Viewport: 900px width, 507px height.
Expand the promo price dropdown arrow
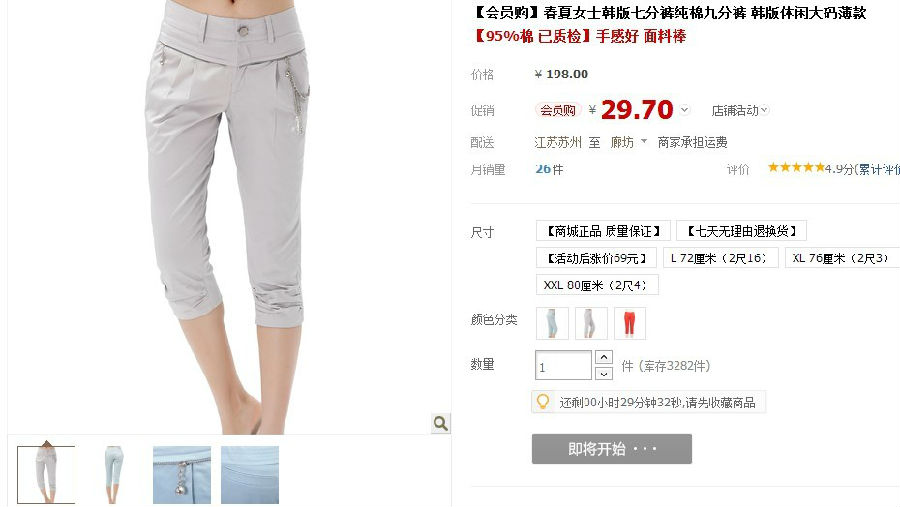point(684,109)
